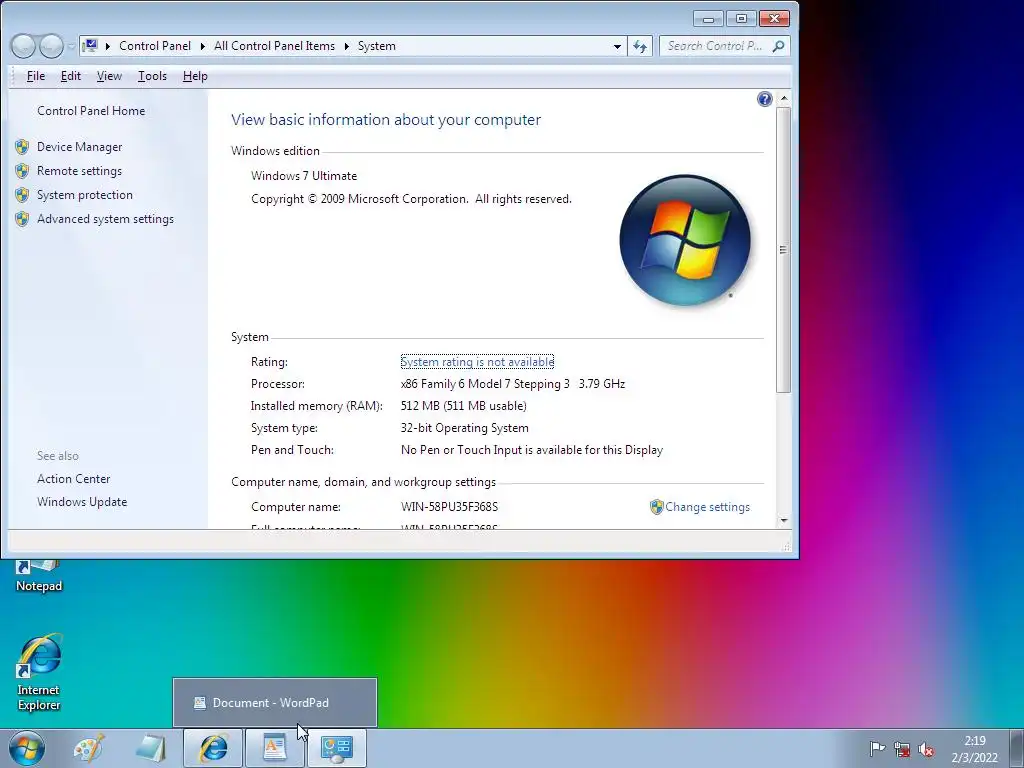
Task: Click the scroll-down arrow of the scrollbar
Action: click(784, 520)
